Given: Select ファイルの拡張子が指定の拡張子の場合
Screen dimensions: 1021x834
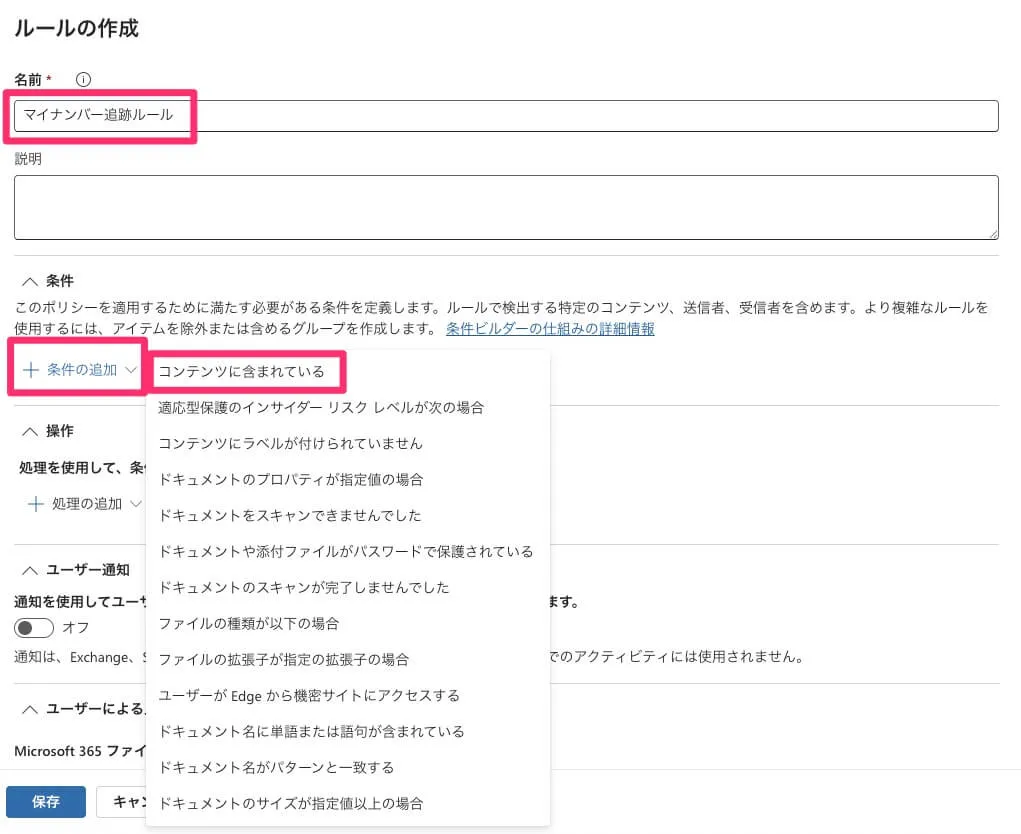Looking at the screenshot, I should (x=348, y=660).
